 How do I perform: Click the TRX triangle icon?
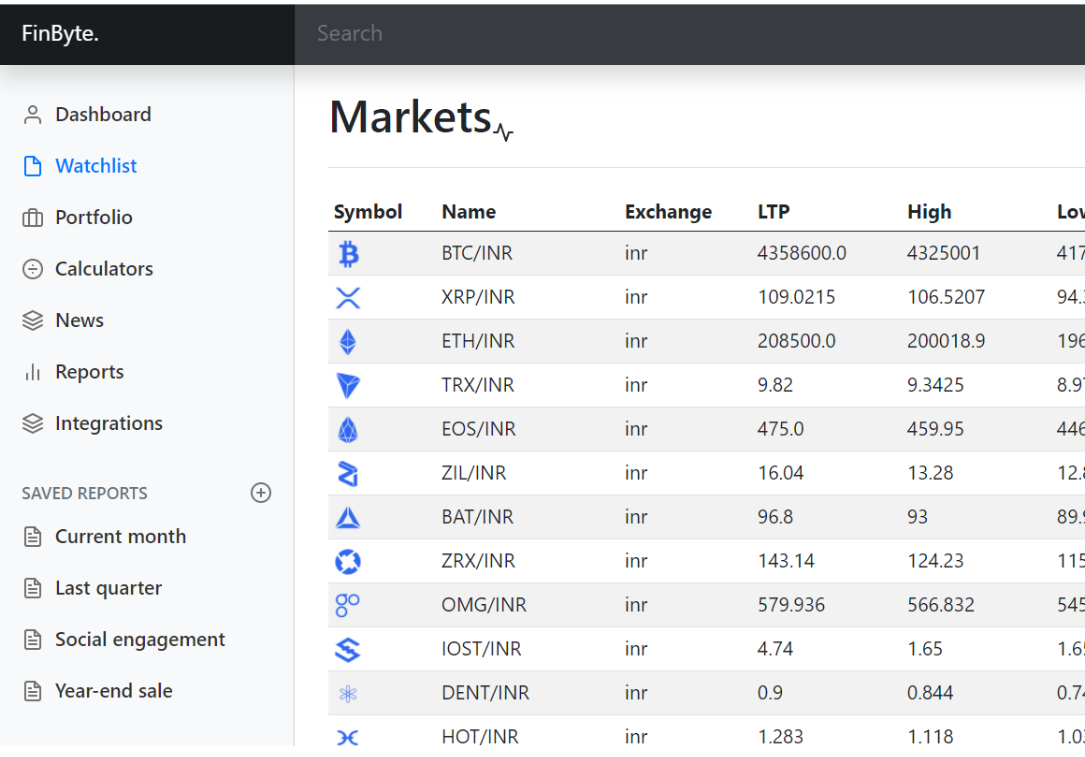point(348,386)
